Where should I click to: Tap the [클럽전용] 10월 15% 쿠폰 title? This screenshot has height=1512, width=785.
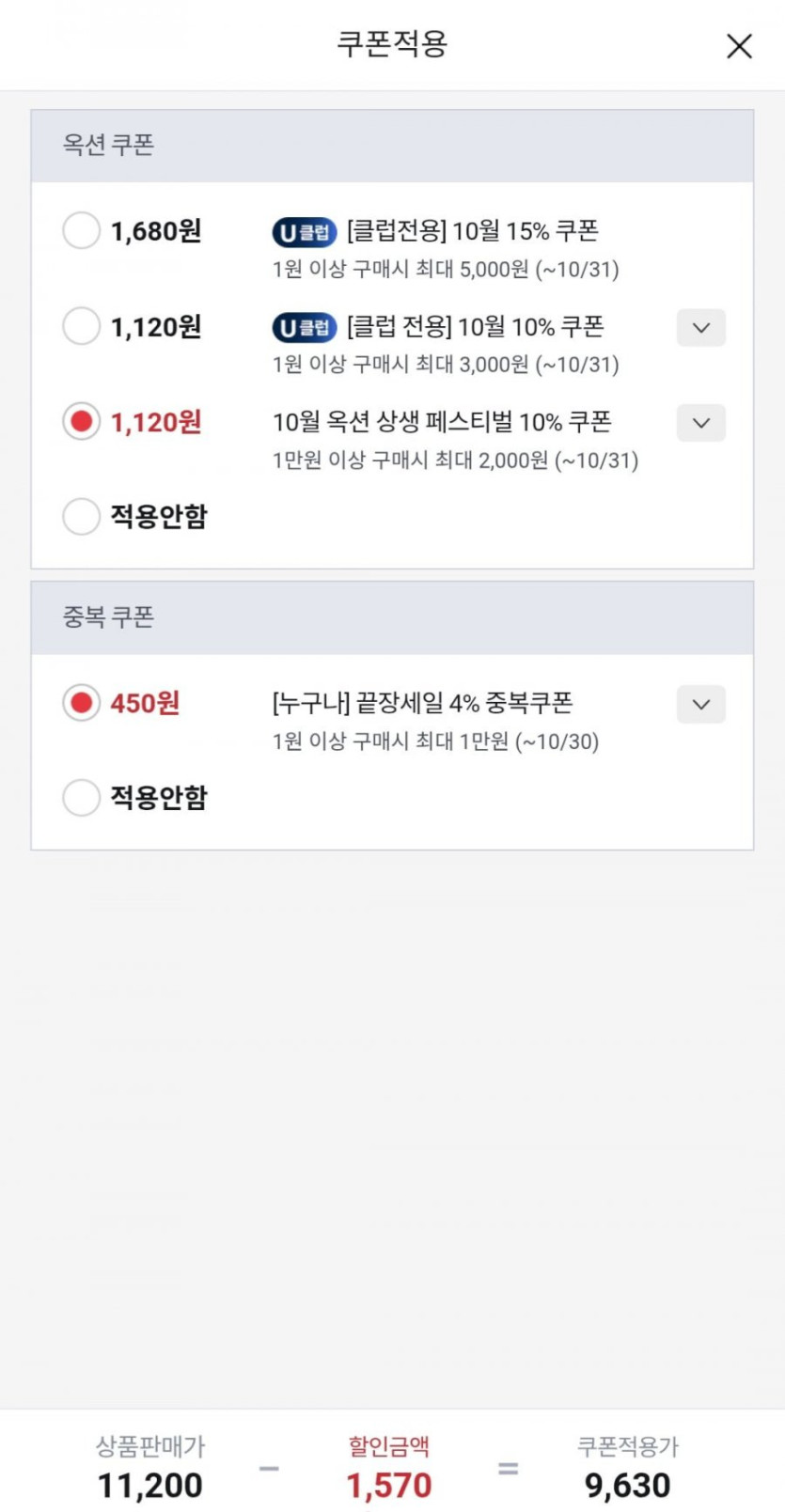coord(473,231)
